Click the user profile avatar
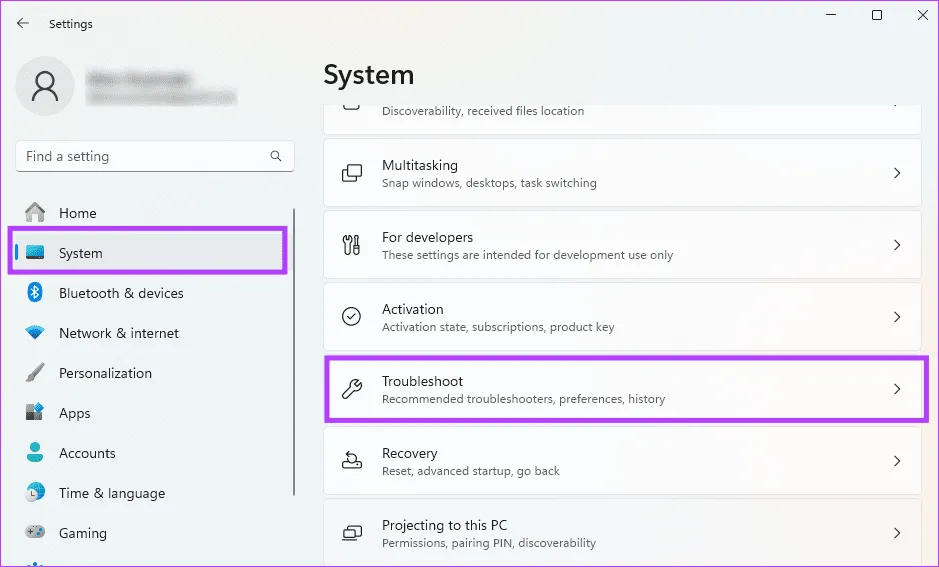Image resolution: width=939 pixels, height=567 pixels. click(x=44, y=86)
